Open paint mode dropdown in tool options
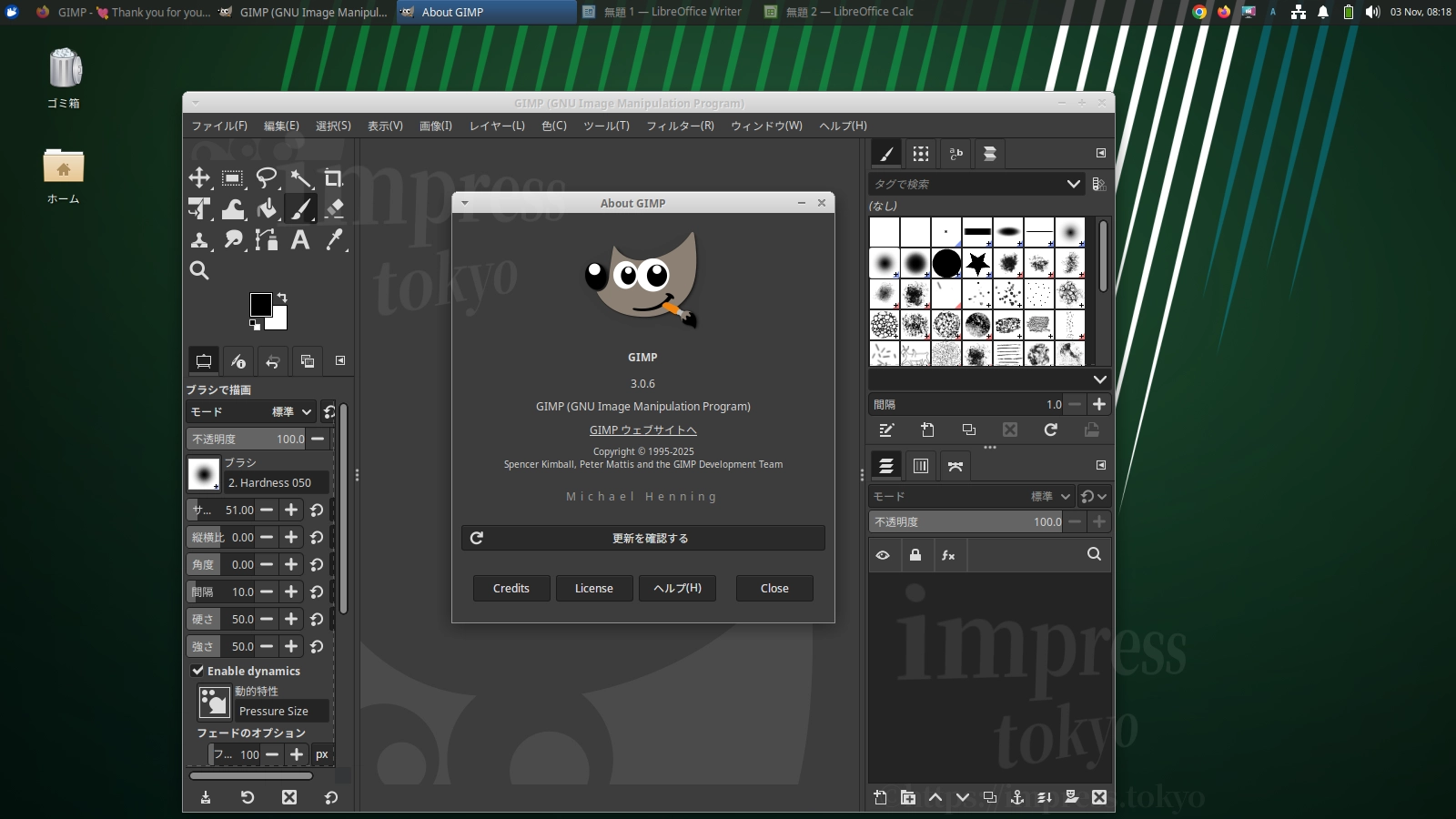The height and width of the screenshot is (819, 1456). point(252,412)
